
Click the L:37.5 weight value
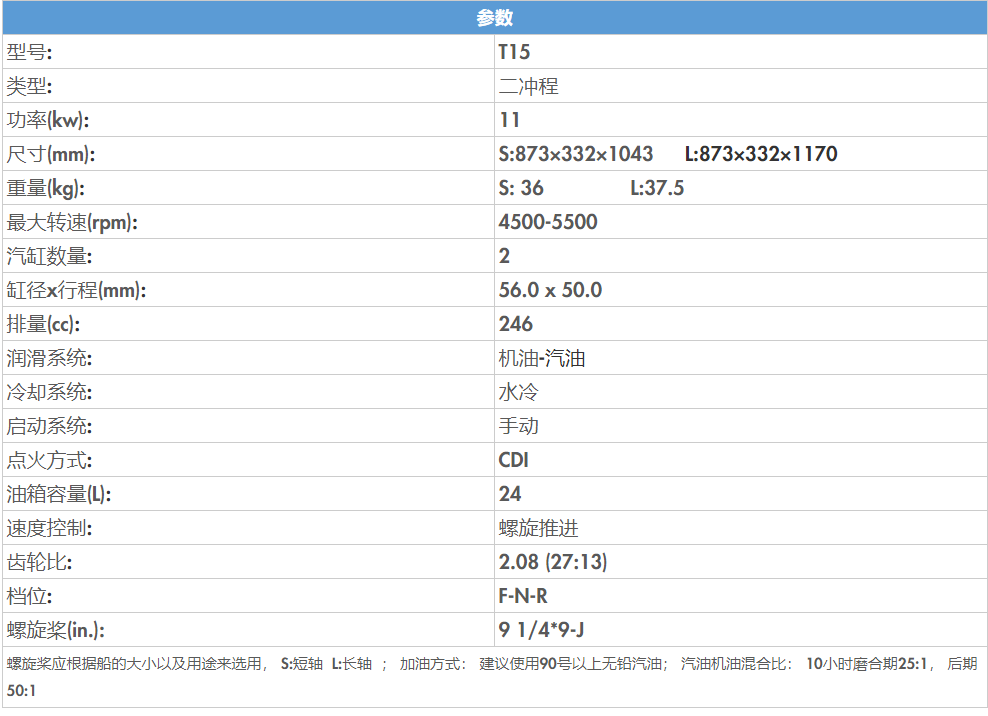pyautogui.click(x=657, y=188)
